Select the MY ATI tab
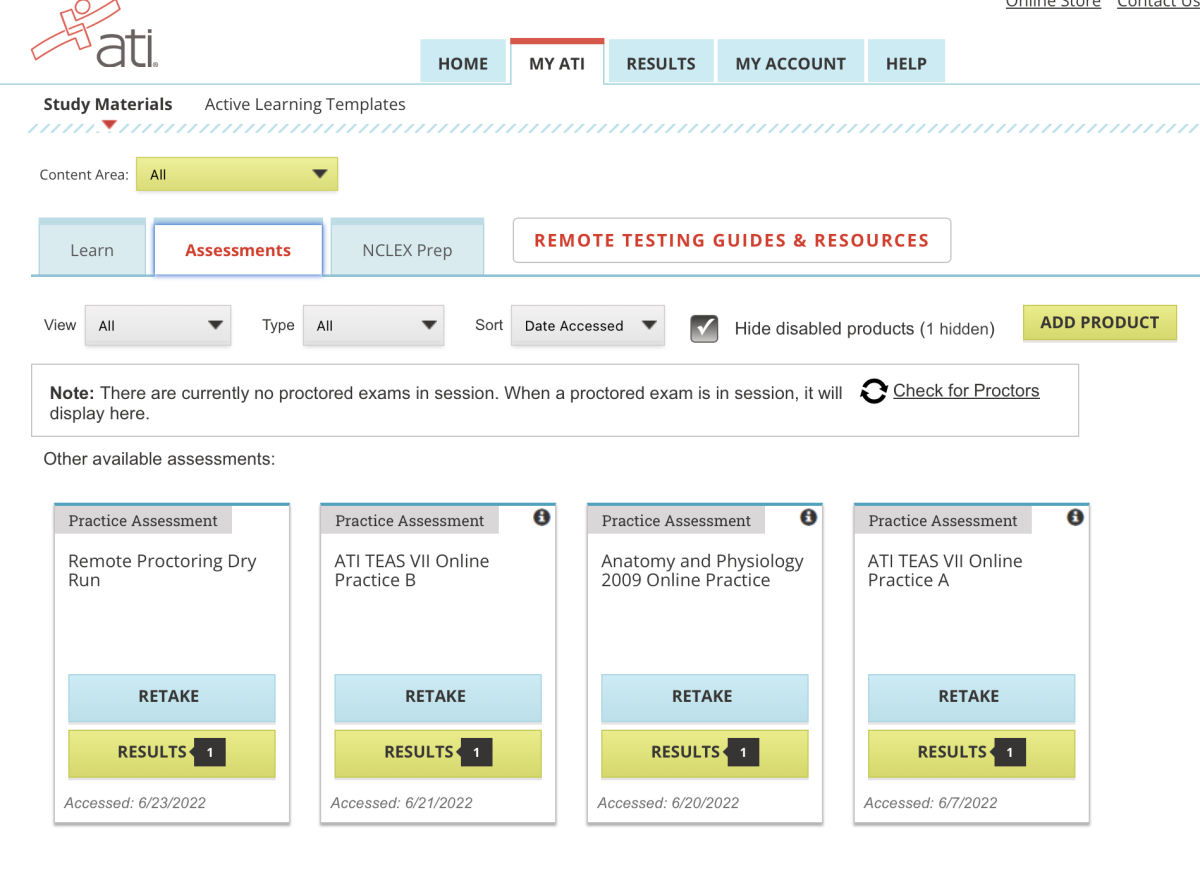1200x884 pixels. (557, 63)
